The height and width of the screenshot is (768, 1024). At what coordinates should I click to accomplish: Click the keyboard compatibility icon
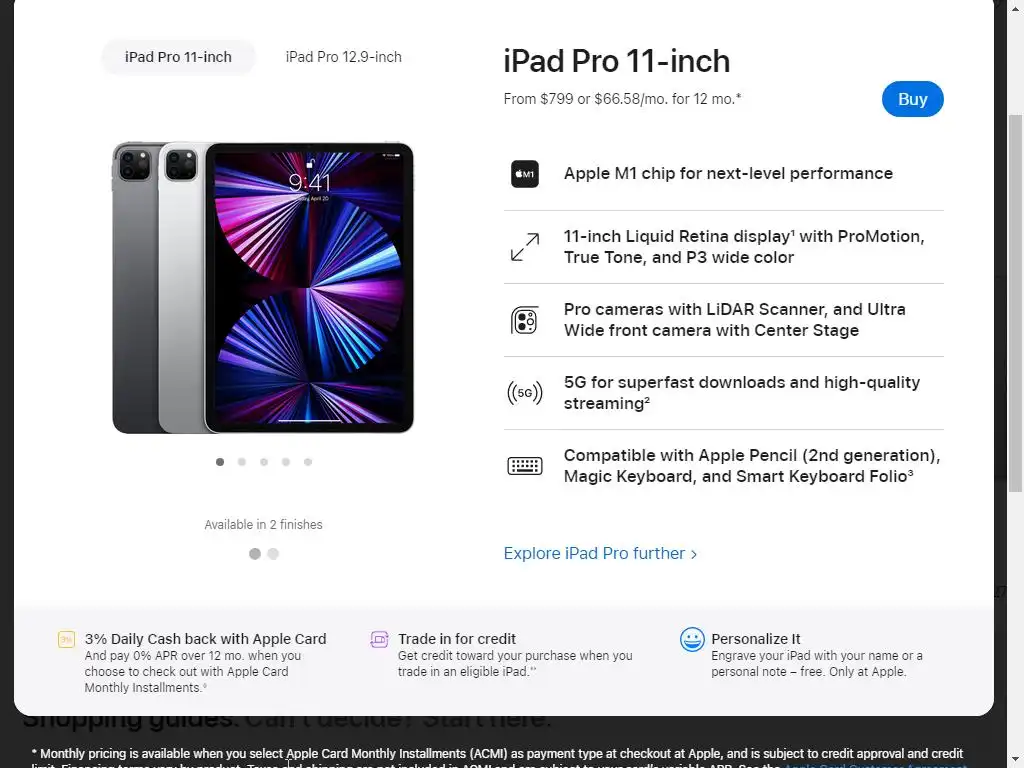coord(524,466)
